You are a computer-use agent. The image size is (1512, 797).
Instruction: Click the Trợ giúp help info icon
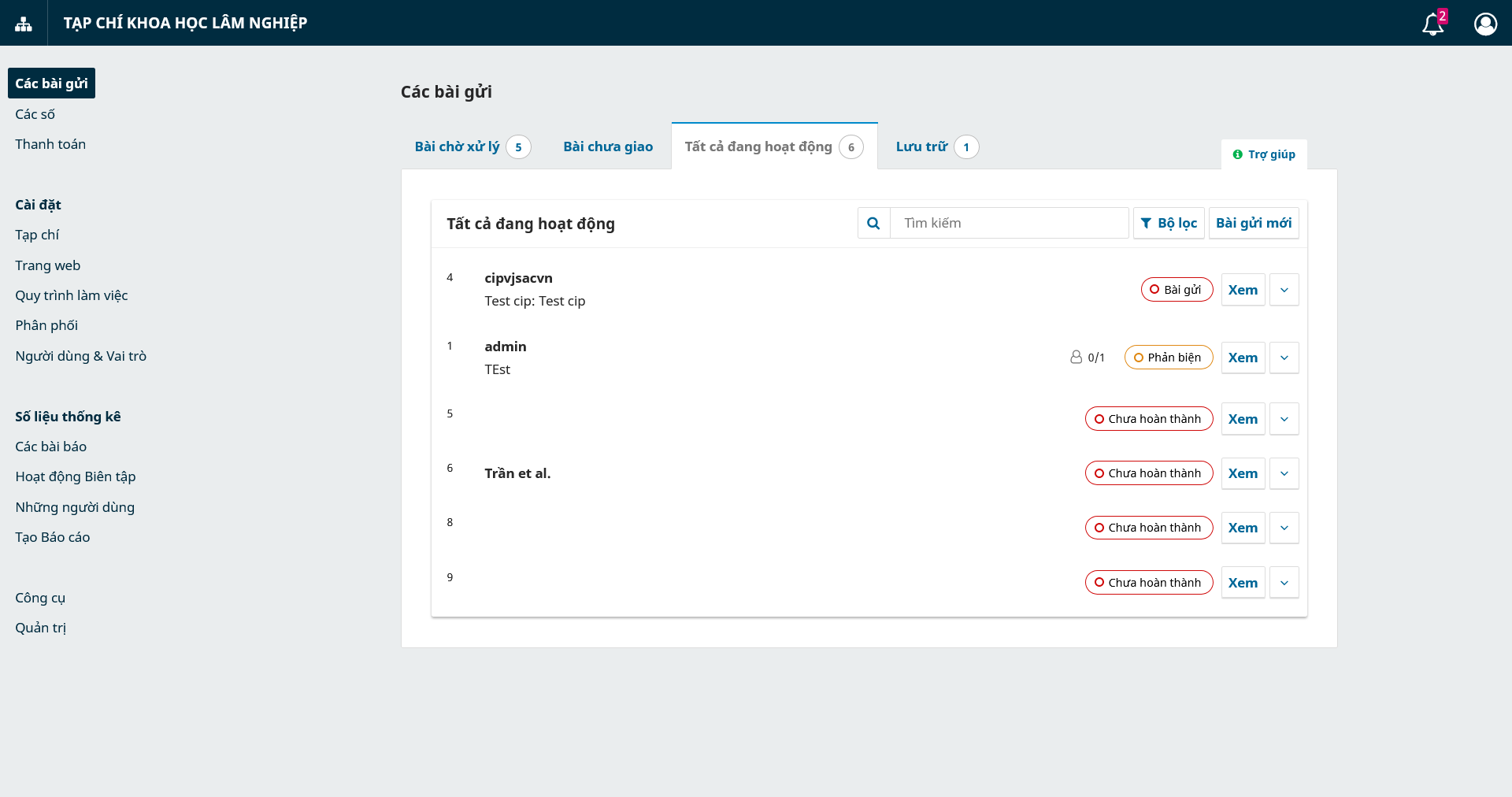1237,154
